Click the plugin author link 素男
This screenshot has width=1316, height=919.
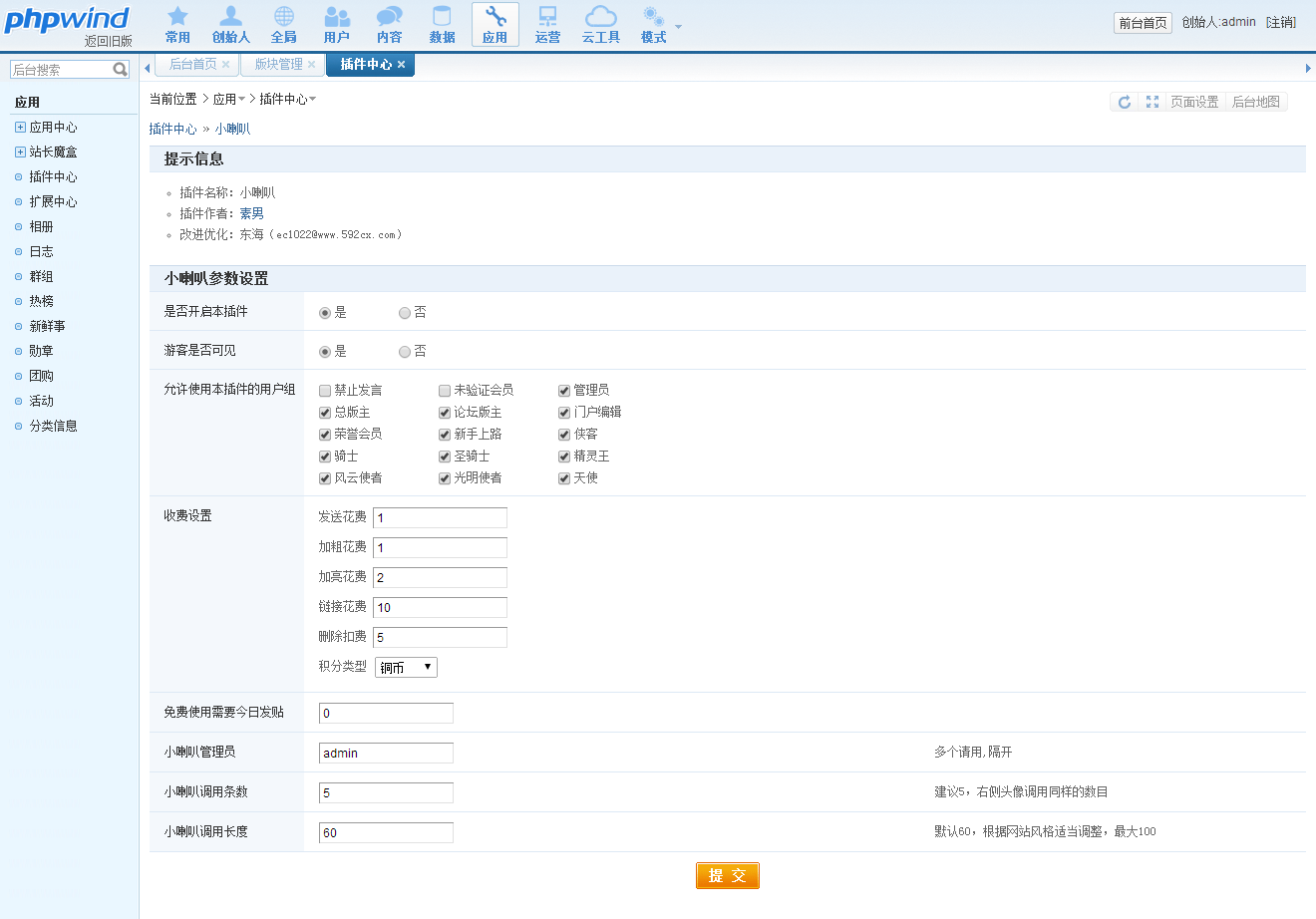point(251,213)
